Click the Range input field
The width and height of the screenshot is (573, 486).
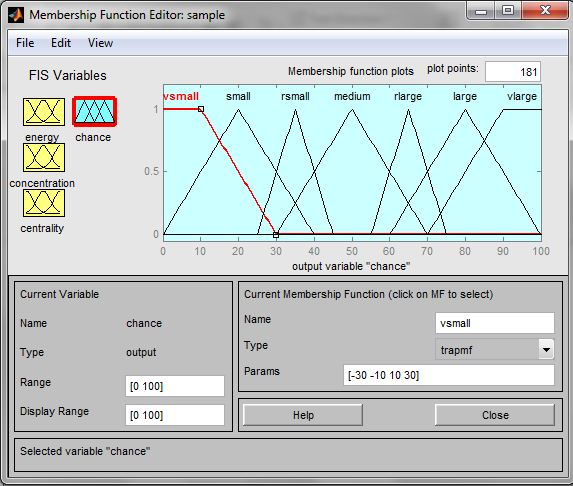[175, 386]
